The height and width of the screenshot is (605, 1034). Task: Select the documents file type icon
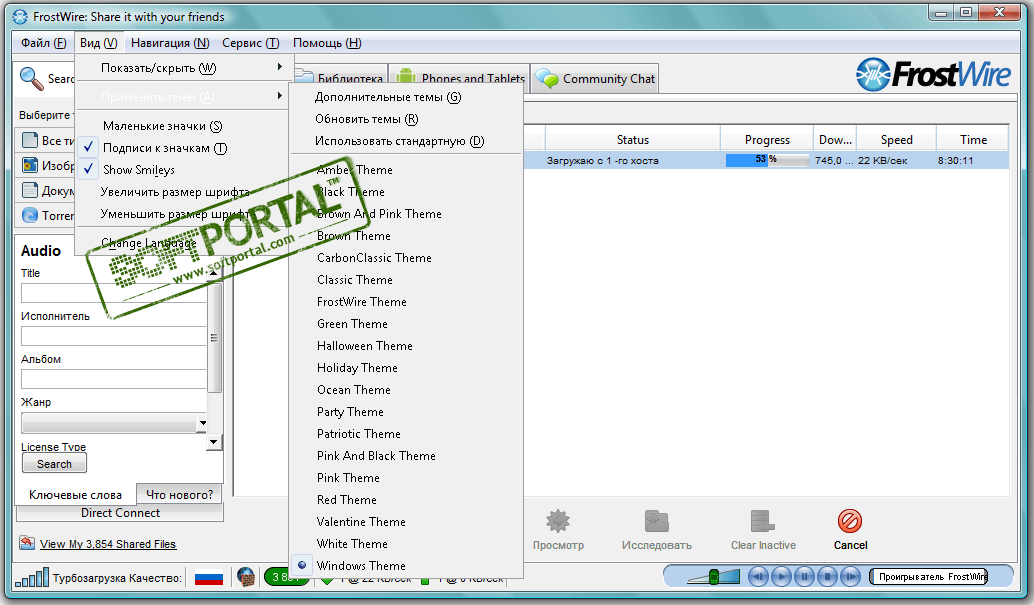(30, 190)
